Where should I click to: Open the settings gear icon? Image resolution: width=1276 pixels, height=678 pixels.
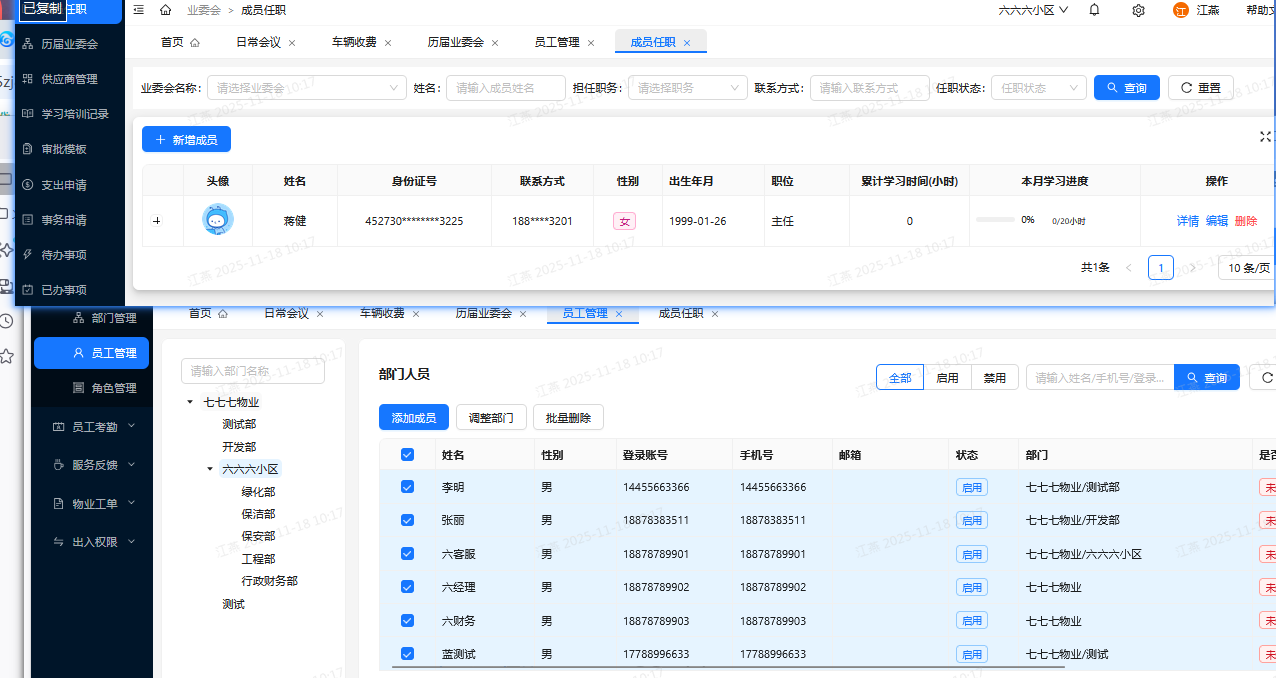[1138, 10]
